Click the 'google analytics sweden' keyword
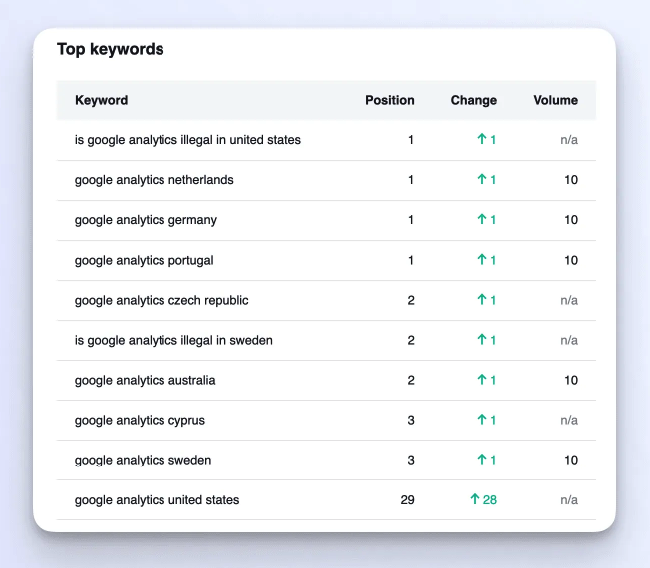The image size is (650, 568). tap(143, 460)
